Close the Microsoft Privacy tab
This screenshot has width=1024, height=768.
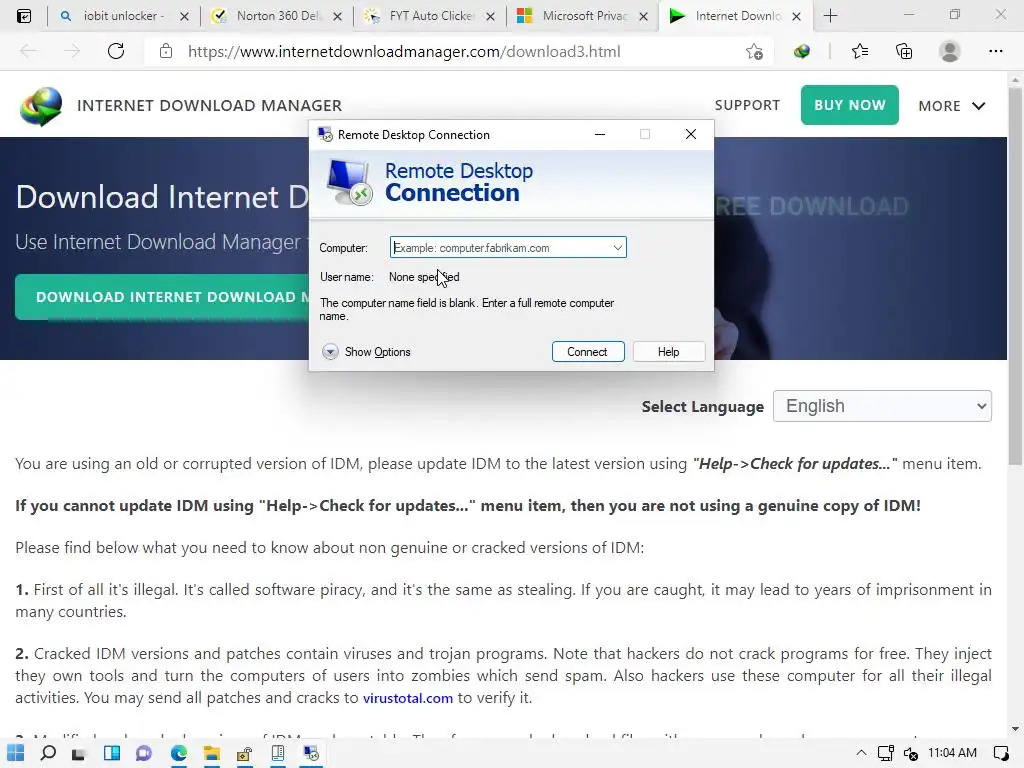(643, 16)
